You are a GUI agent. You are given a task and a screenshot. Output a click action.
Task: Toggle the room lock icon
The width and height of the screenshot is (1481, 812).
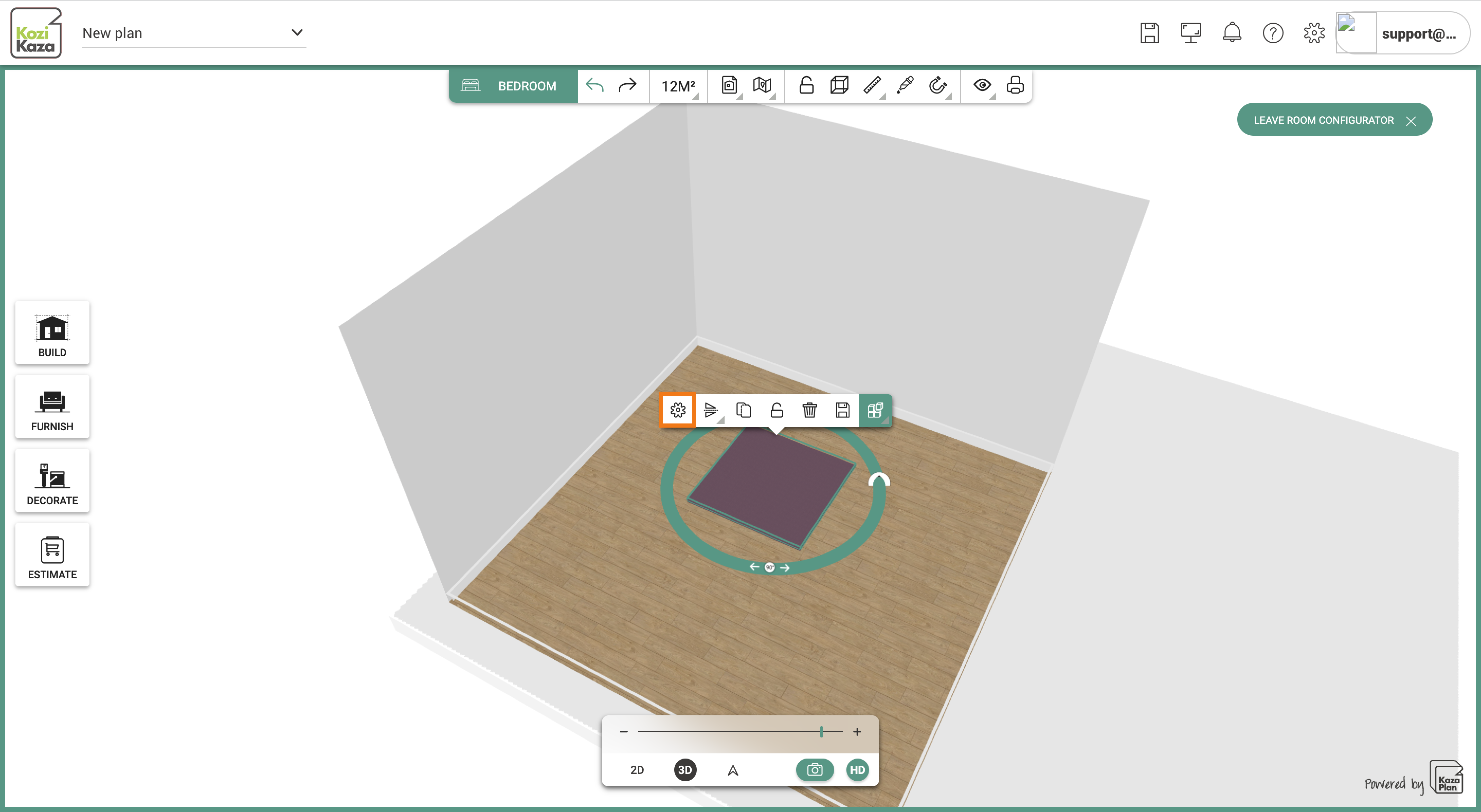click(x=807, y=86)
